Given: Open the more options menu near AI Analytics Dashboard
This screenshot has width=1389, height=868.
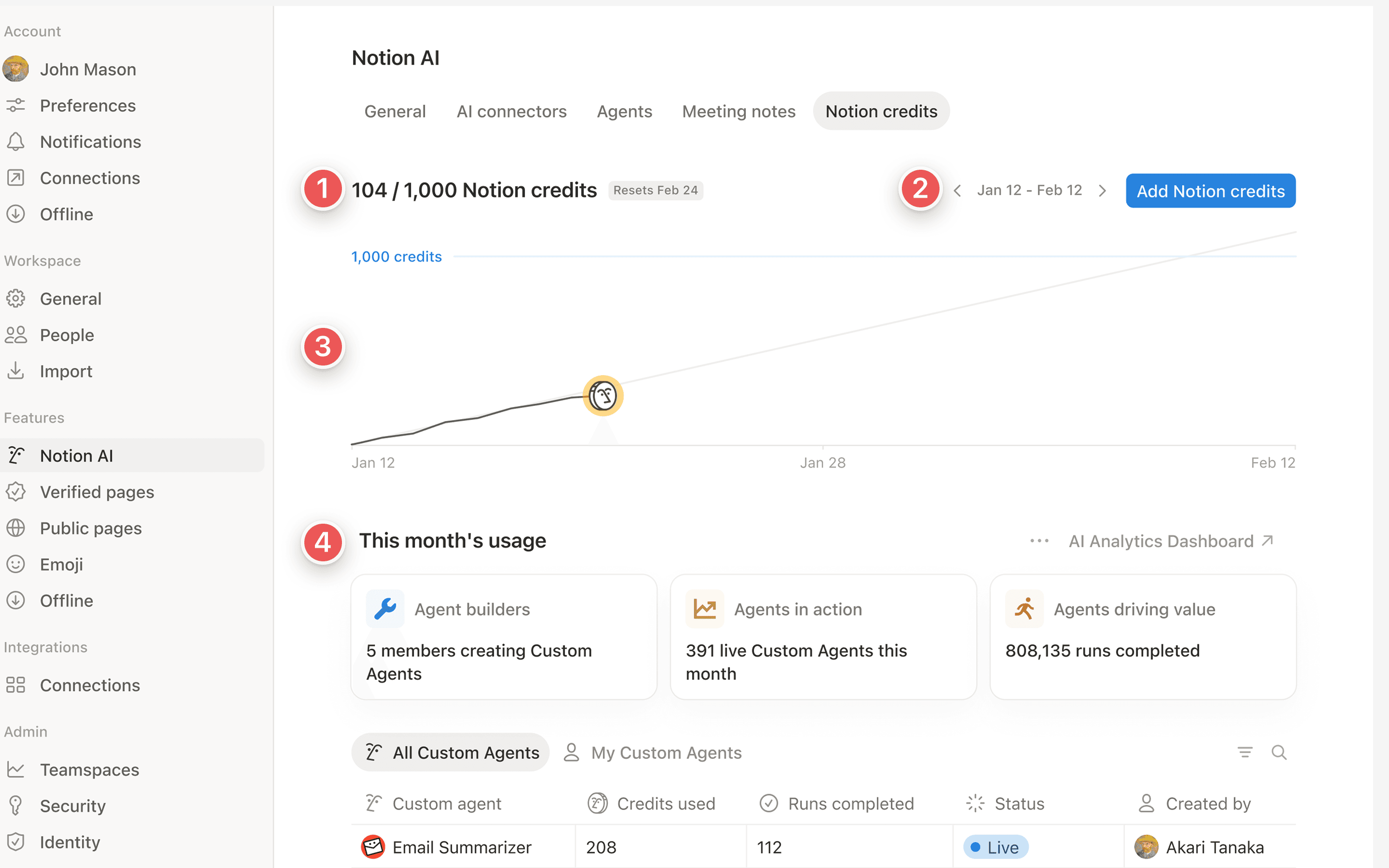Looking at the screenshot, I should [x=1039, y=540].
